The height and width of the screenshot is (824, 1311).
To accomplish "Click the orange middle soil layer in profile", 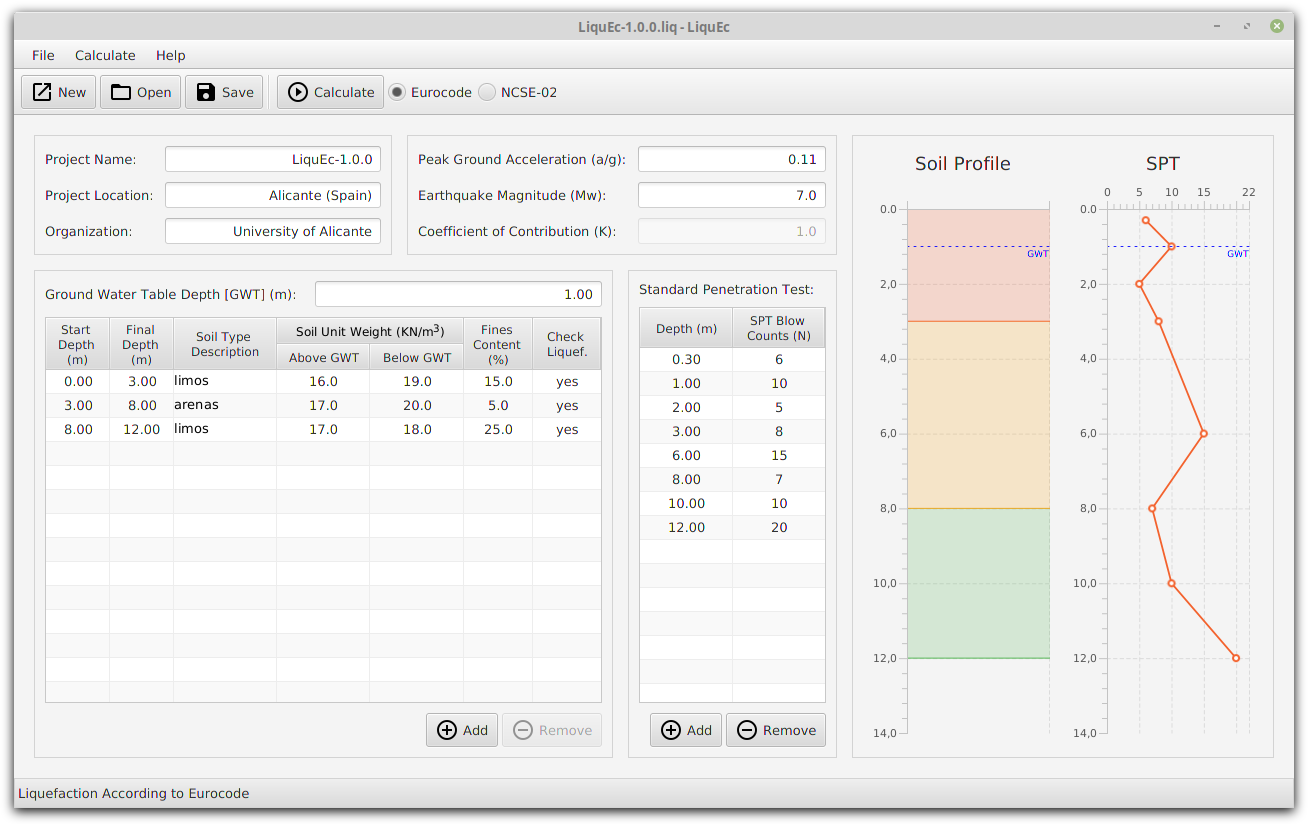I will pos(978,415).
